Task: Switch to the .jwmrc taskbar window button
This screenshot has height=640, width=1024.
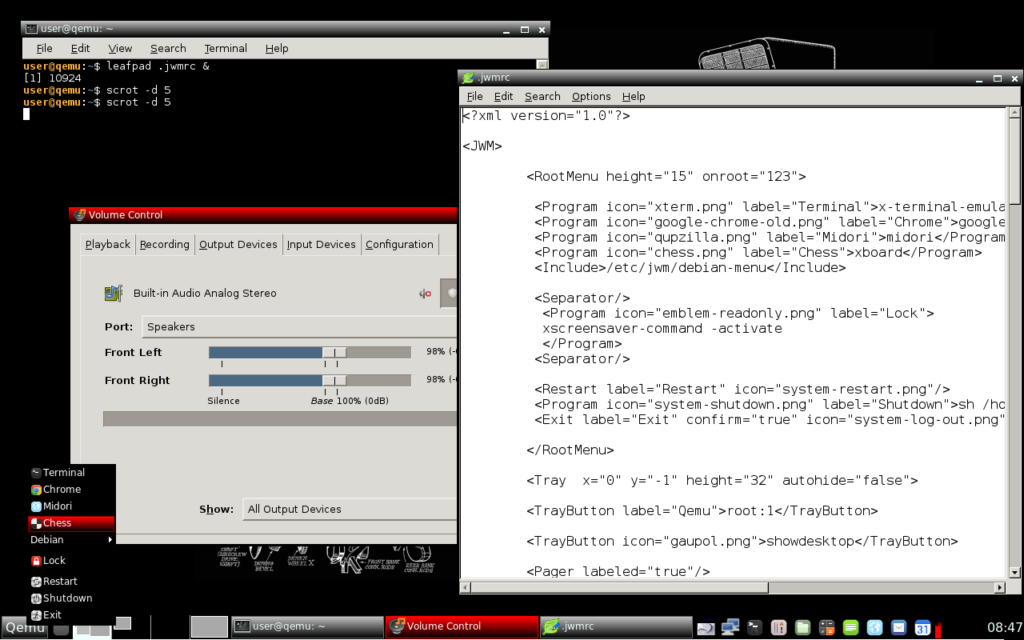Action: 614,627
